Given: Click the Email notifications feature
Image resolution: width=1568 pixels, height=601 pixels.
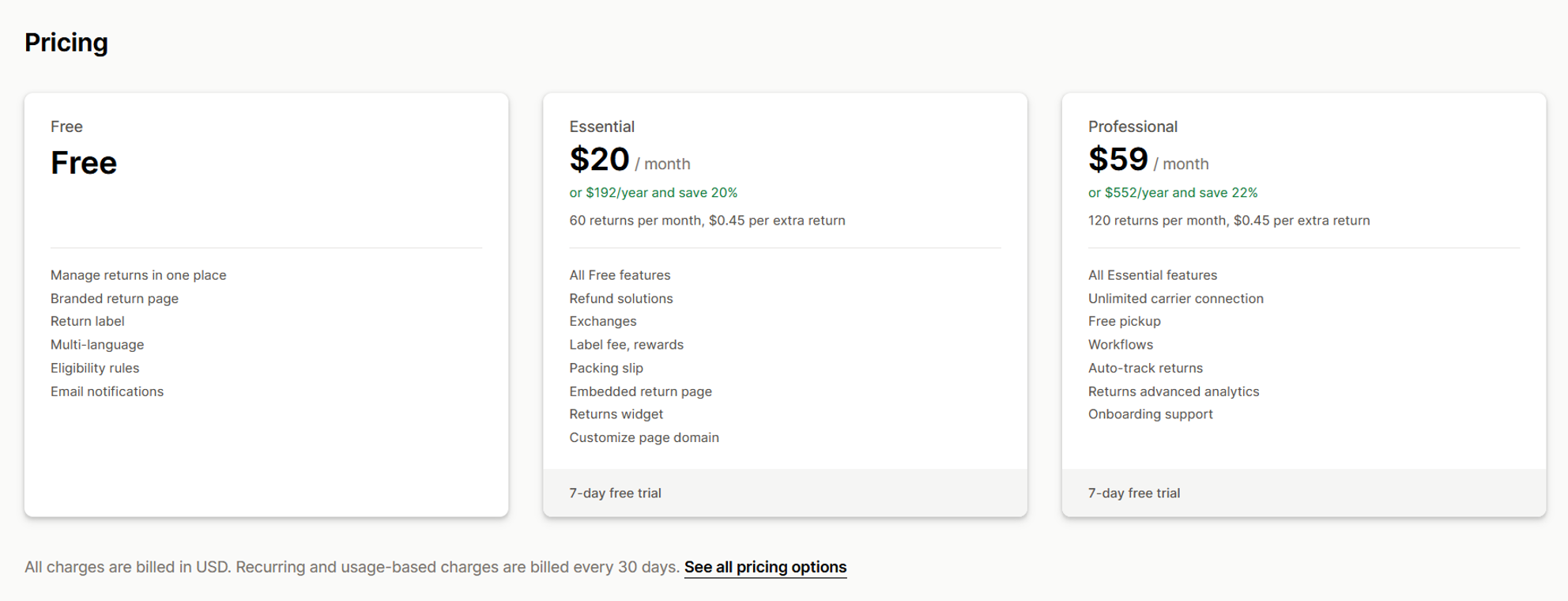Looking at the screenshot, I should [x=107, y=391].
